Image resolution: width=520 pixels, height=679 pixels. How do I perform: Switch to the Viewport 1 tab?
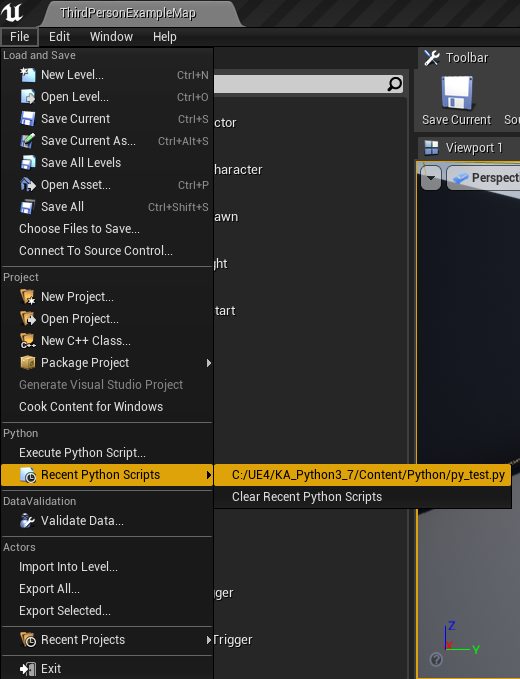click(469, 148)
